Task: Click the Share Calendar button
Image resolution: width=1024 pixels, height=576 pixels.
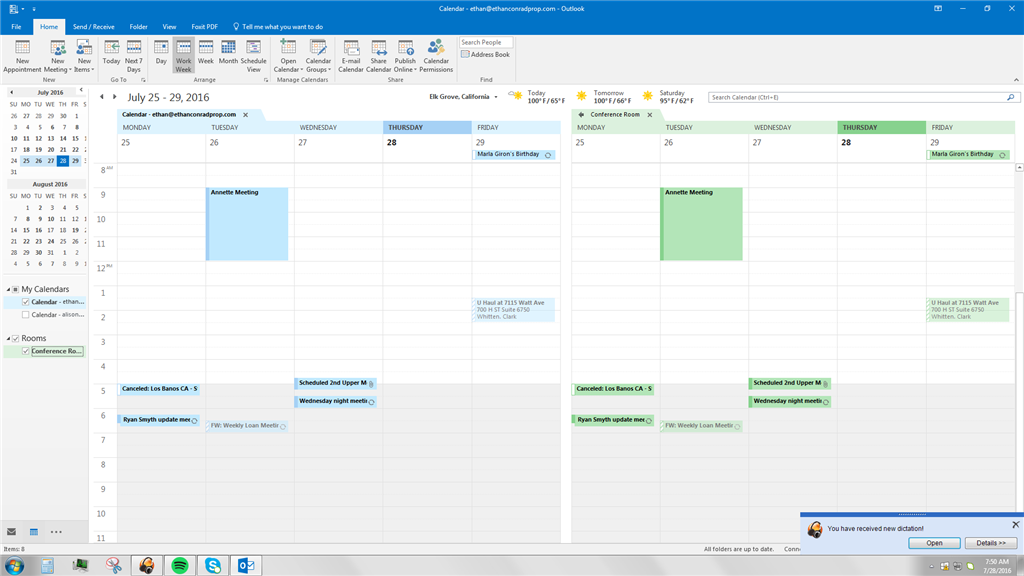Action: (x=378, y=56)
